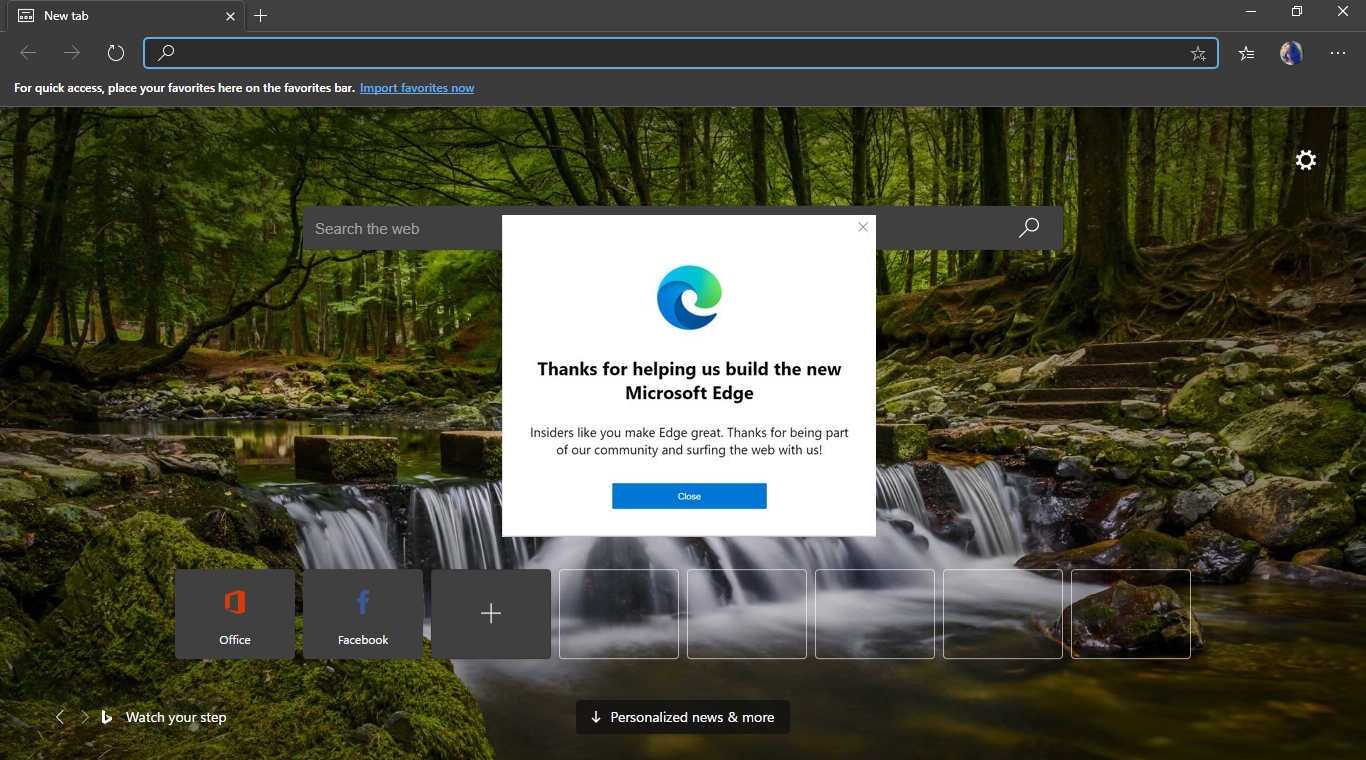Open the Favorites list icon
1366x760 pixels.
pyautogui.click(x=1246, y=53)
